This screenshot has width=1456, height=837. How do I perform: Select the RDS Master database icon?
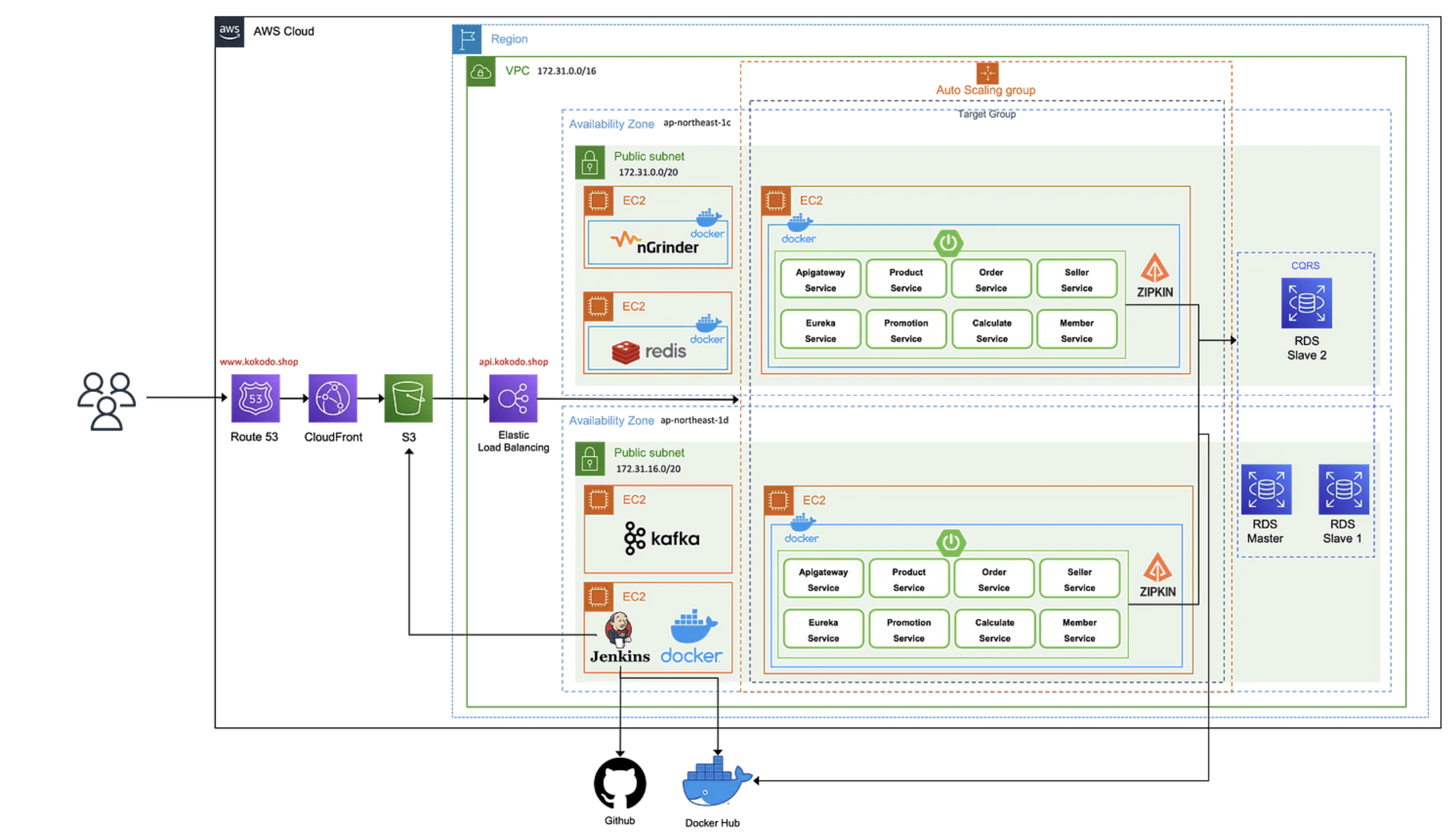pos(1266,489)
